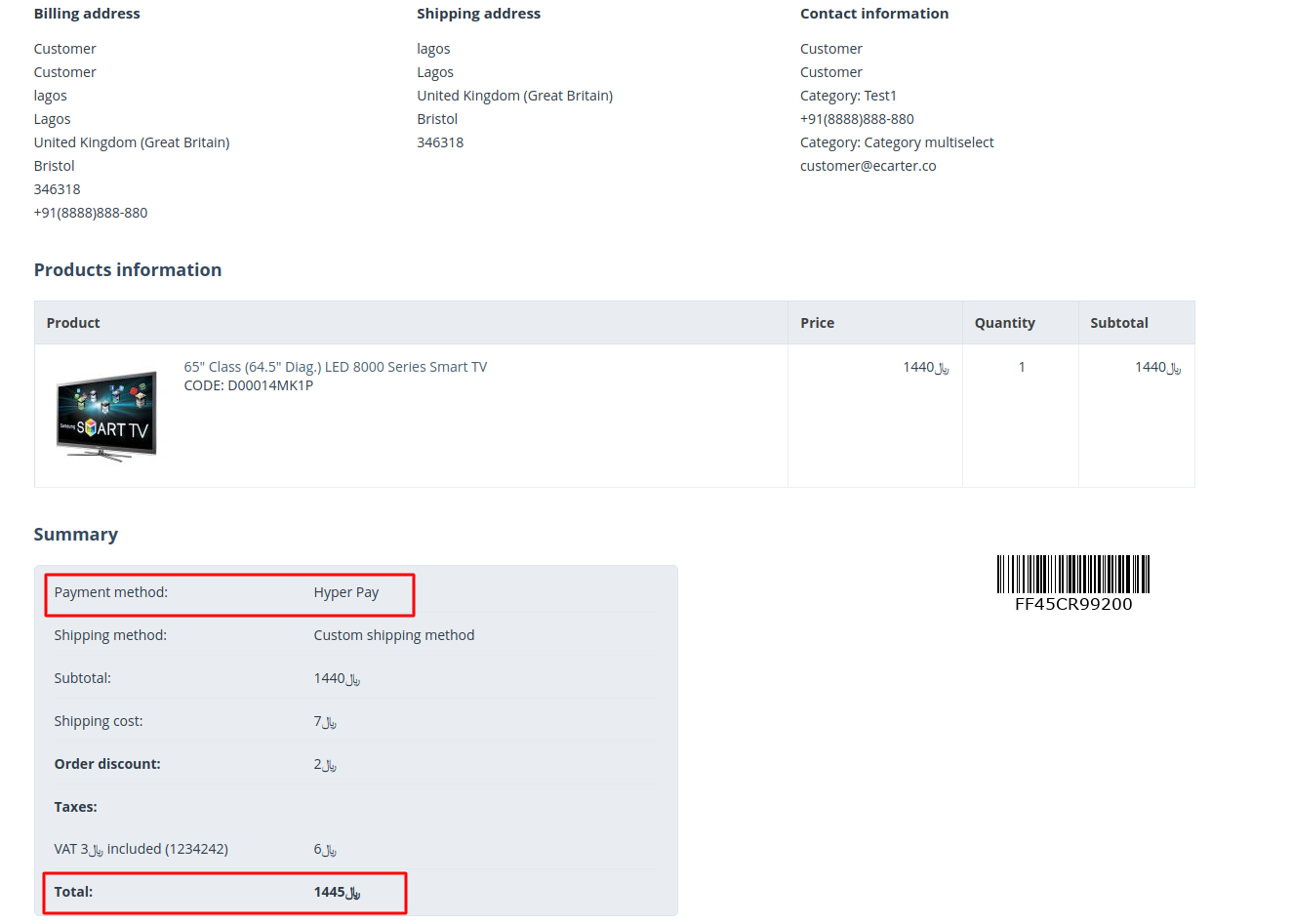Image resolution: width=1292 pixels, height=924 pixels.
Task: Click barcode number FF45CR99200
Action: coord(1072,604)
